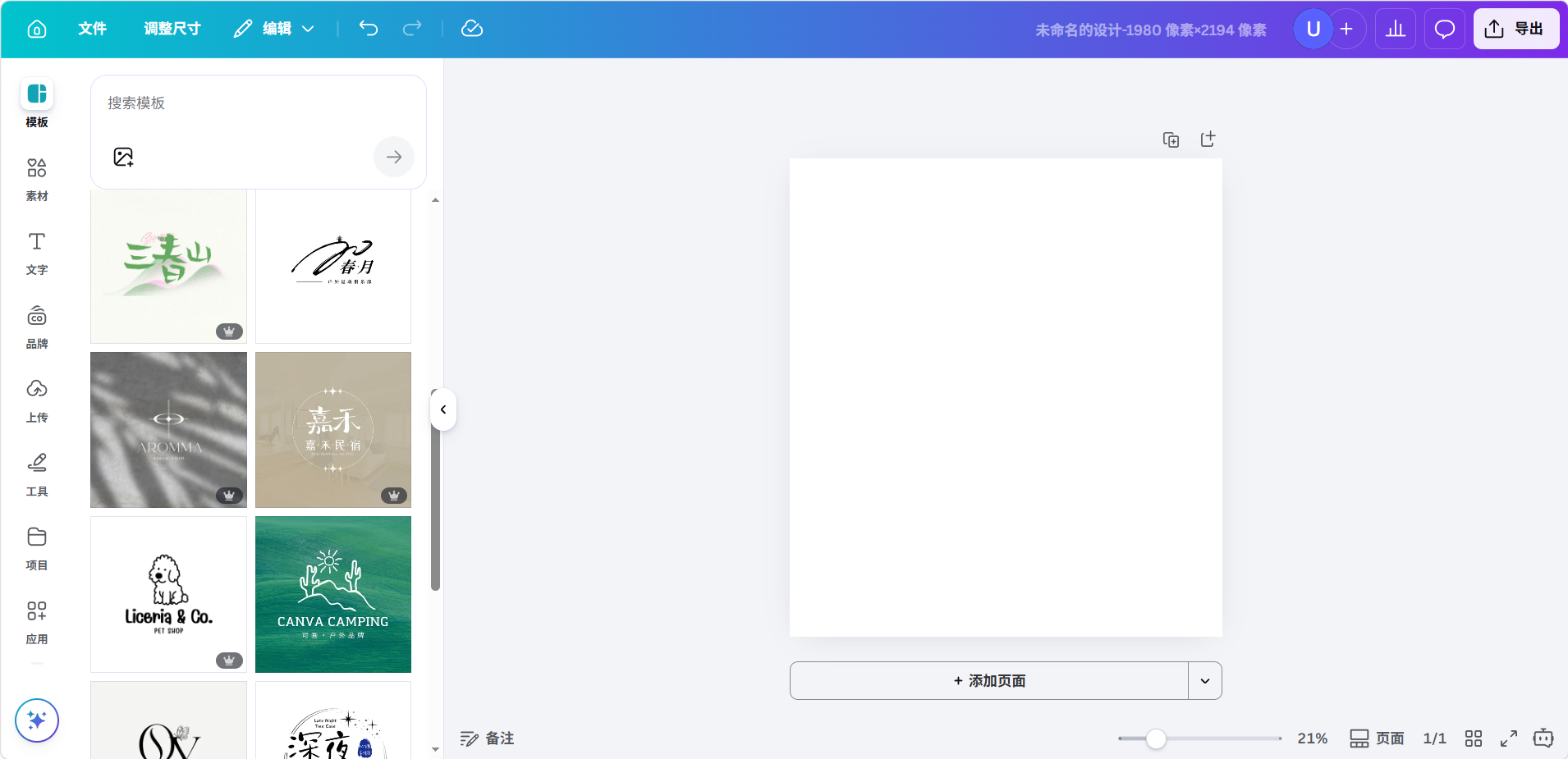Open the Canva AI sparkle assistant button
Viewport: 1568px width, 759px height.
pyautogui.click(x=37, y=720)
